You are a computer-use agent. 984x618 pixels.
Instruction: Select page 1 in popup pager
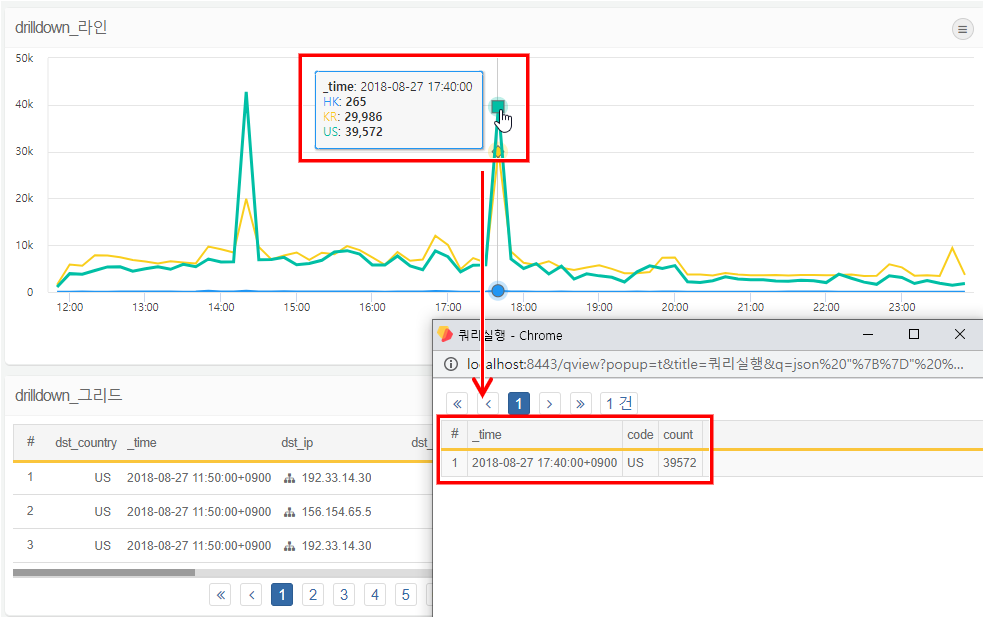[518, 403]
